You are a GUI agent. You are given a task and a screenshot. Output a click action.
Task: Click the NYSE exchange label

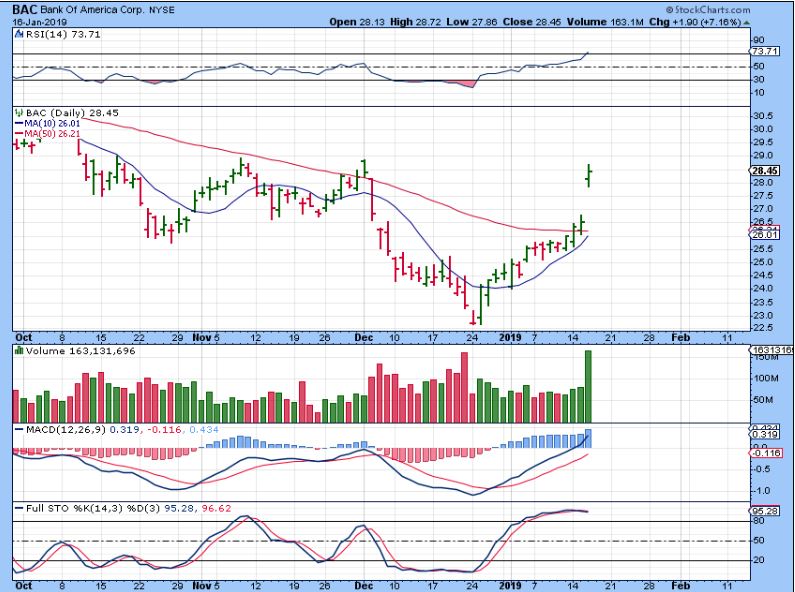coord(161,10)
